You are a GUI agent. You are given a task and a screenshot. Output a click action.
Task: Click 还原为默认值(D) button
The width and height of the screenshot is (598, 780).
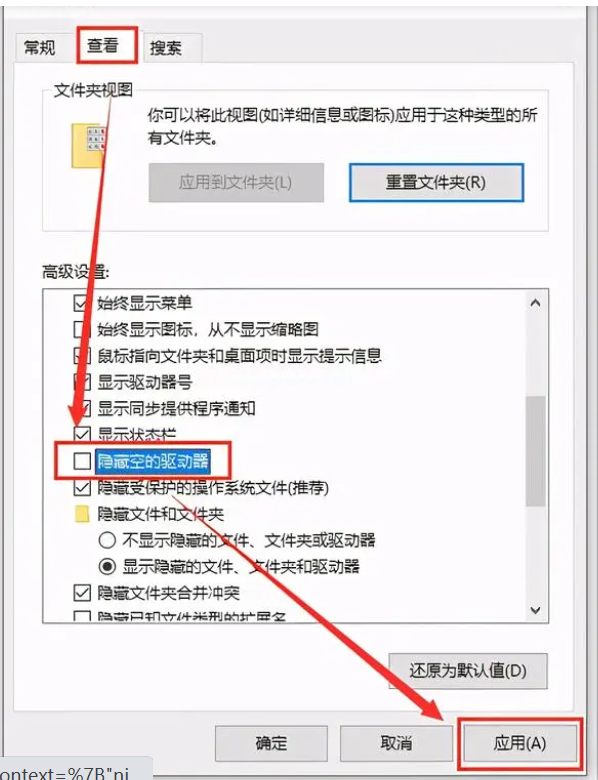coord(468,671)
